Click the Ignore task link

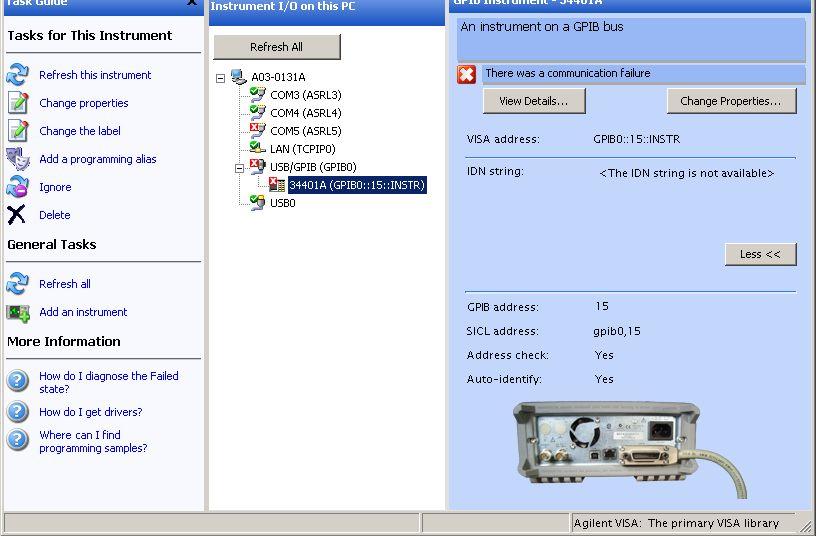coord(55,187)
